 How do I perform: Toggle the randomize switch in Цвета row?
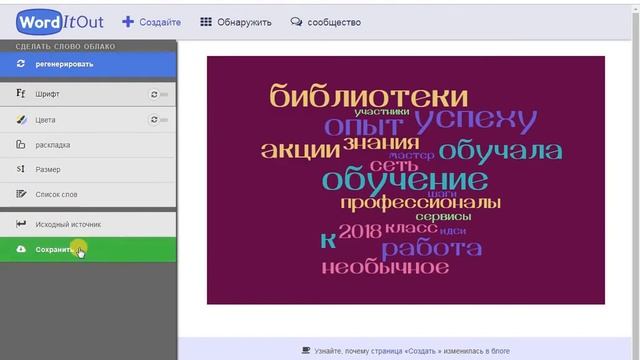158,120
